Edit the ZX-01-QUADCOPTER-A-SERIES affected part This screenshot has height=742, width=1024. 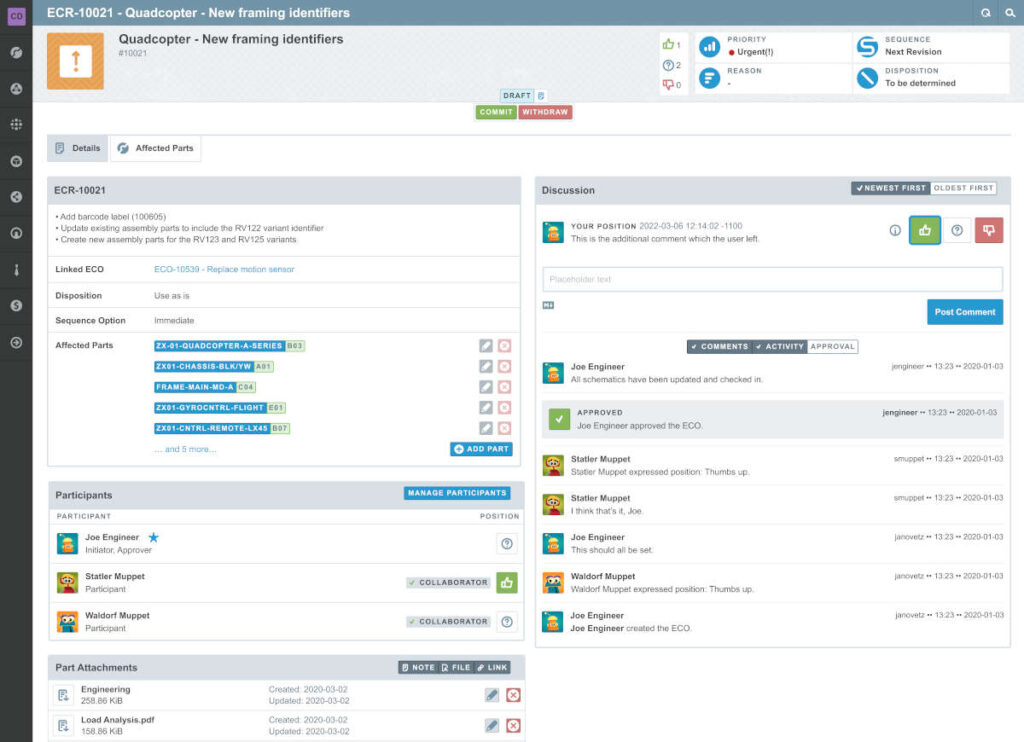pos(486,346)
